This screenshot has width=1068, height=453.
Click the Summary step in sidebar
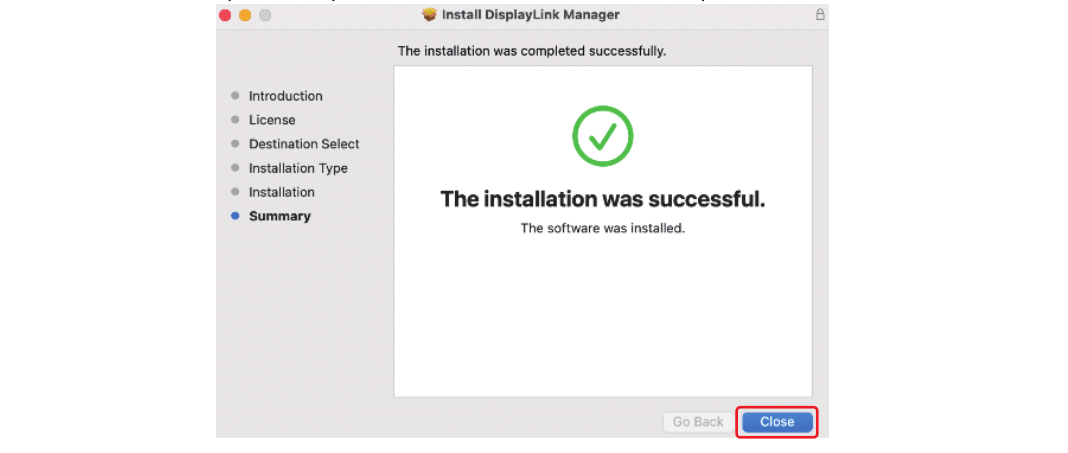pos(279,216)
